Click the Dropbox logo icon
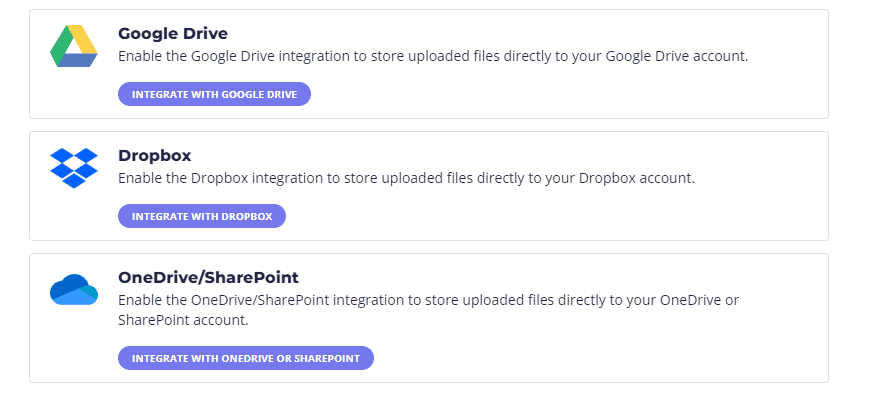The height and width of the screenshot is (406, 872). point(74,168)
